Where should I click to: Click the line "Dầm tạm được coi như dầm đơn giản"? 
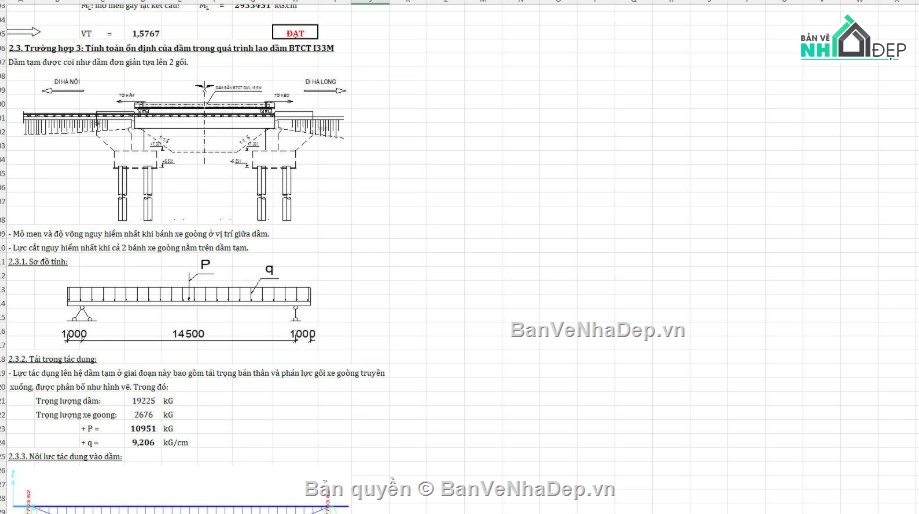pos(98,62)
